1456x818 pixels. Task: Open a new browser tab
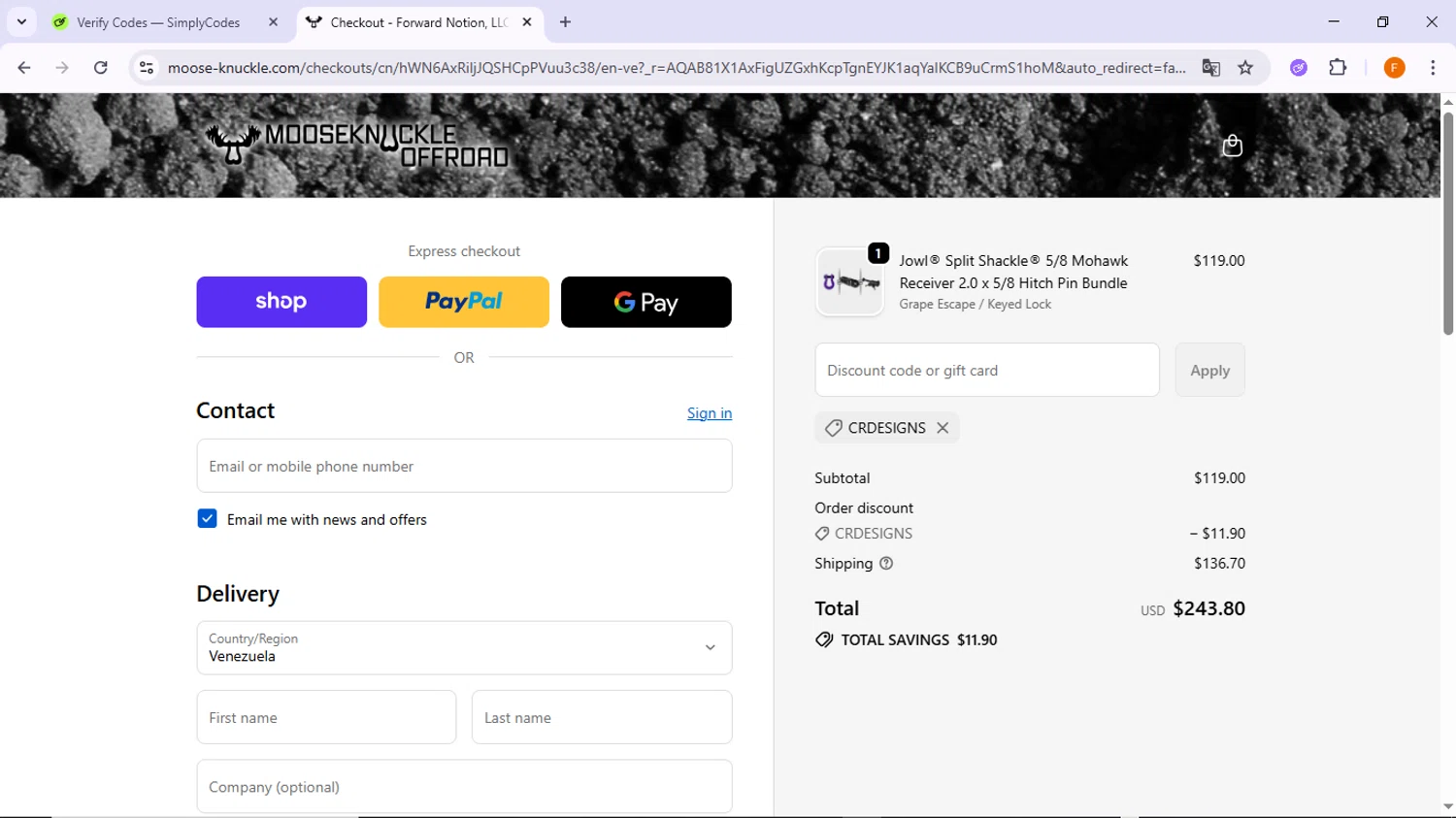click(x=565, y=22)
